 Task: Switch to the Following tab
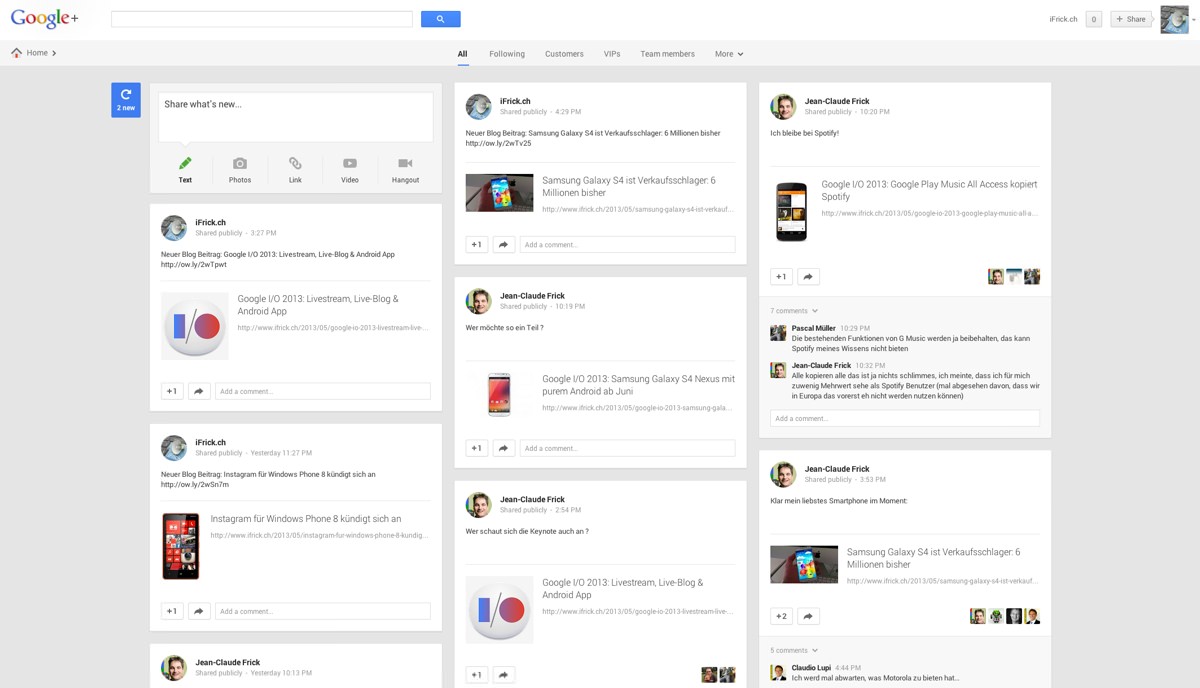coord(507,54)
